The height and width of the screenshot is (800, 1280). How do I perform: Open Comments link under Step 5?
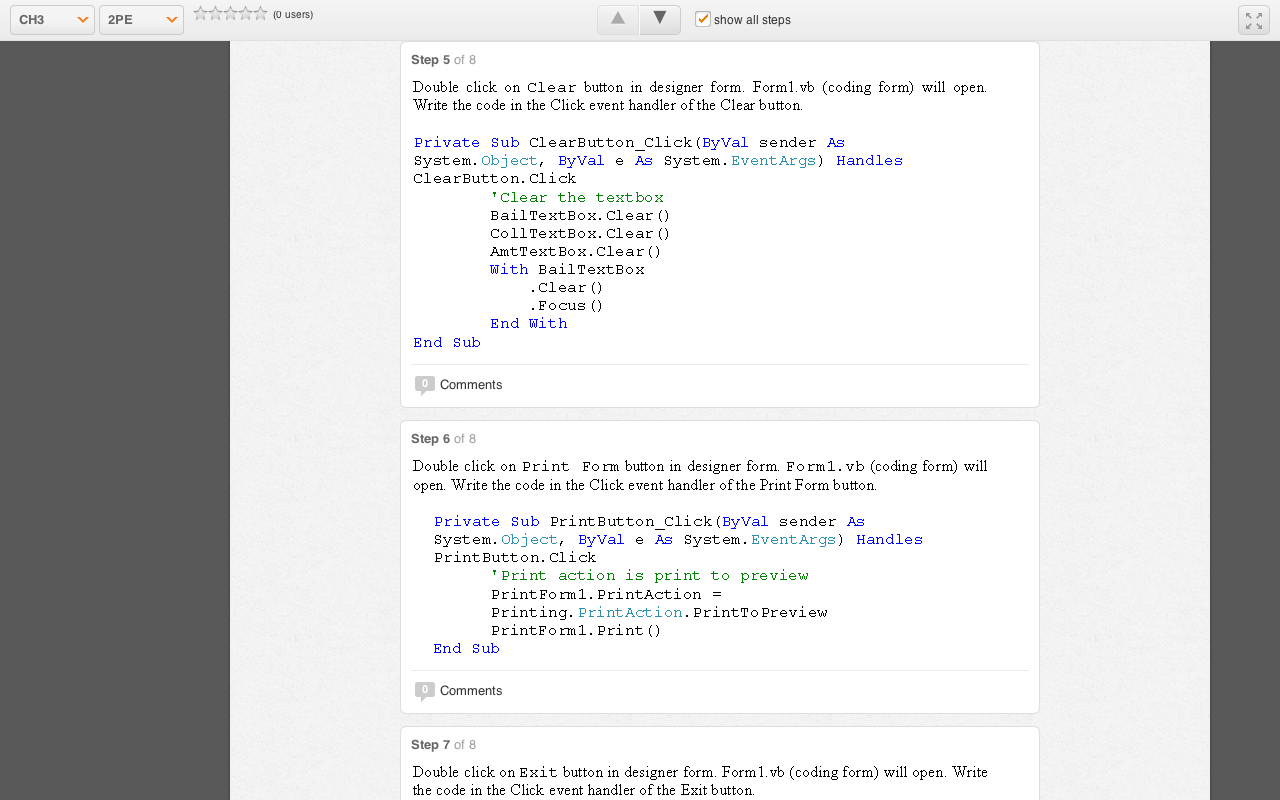point(471,385)
